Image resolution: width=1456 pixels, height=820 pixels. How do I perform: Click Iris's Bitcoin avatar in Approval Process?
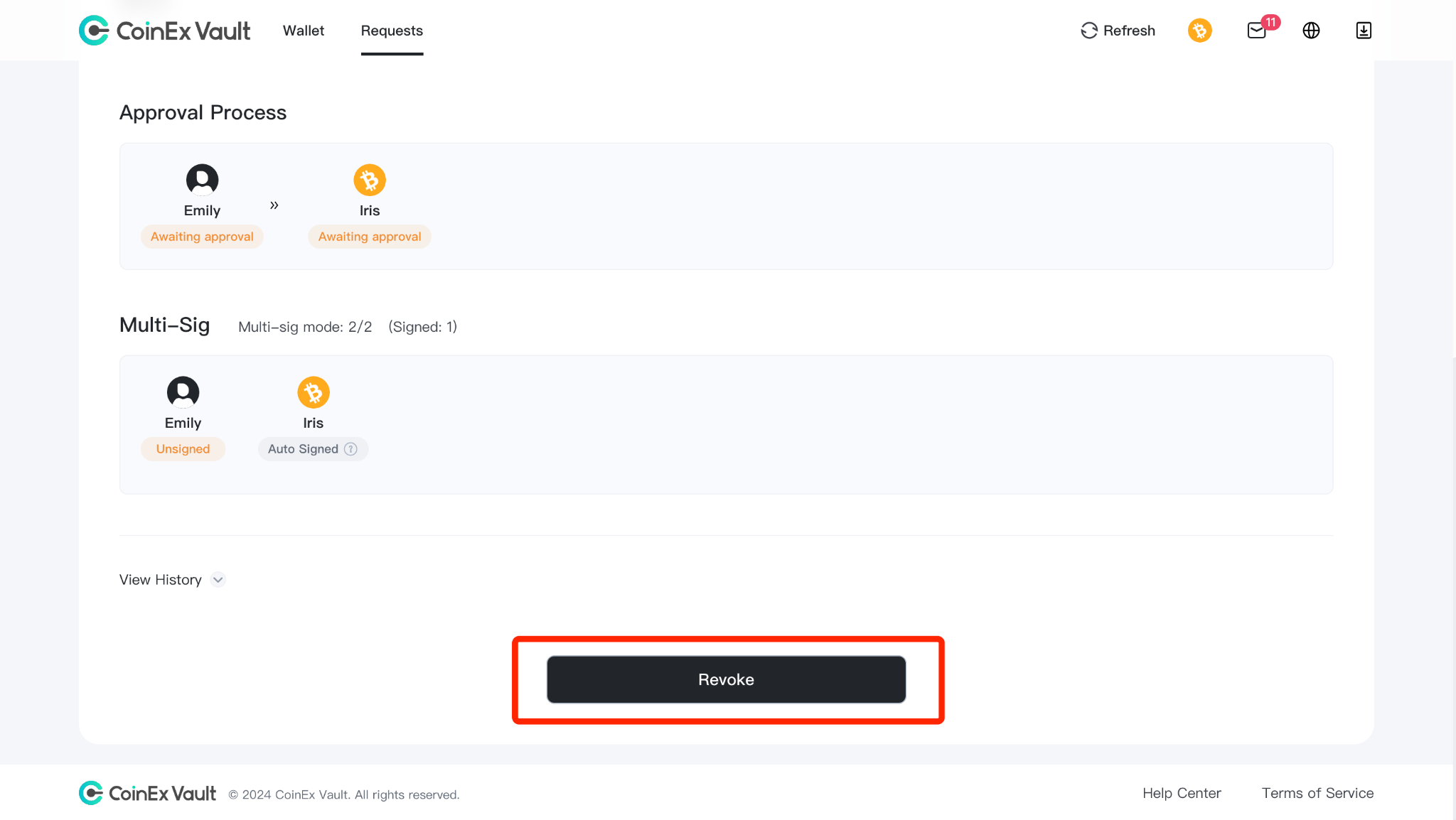(370, 180)
